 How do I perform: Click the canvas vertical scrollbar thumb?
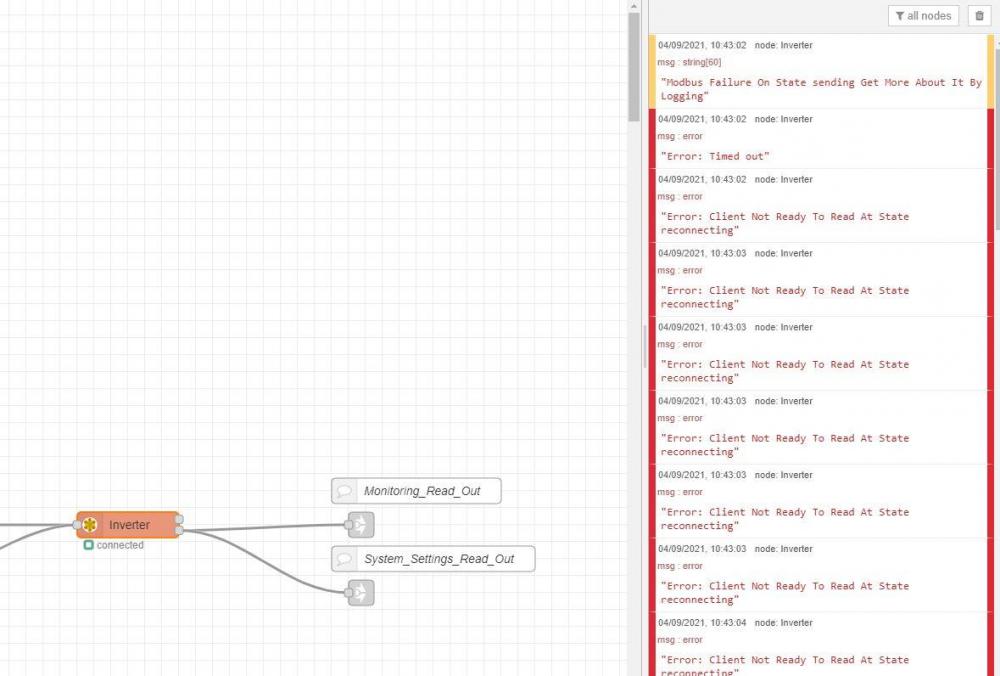pos(633,67)
